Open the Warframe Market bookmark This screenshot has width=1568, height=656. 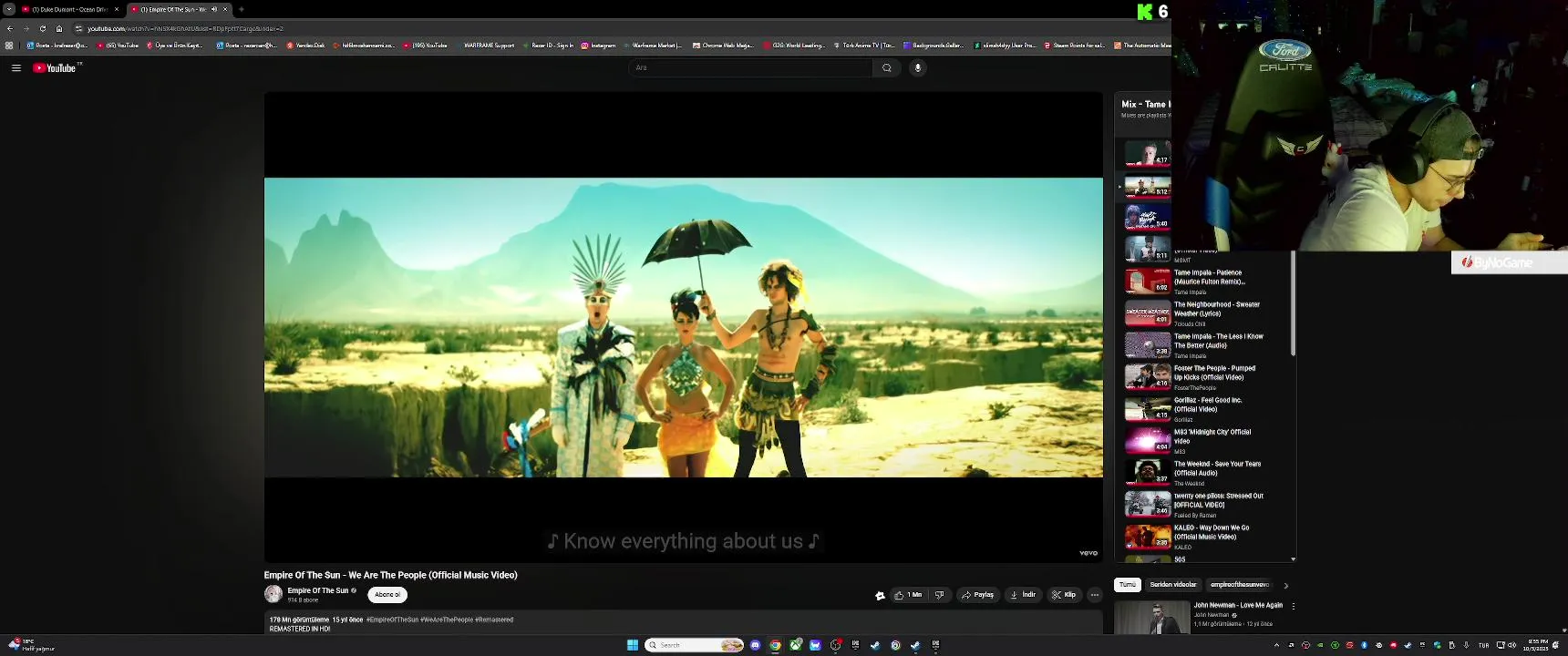tap(653, 45)
